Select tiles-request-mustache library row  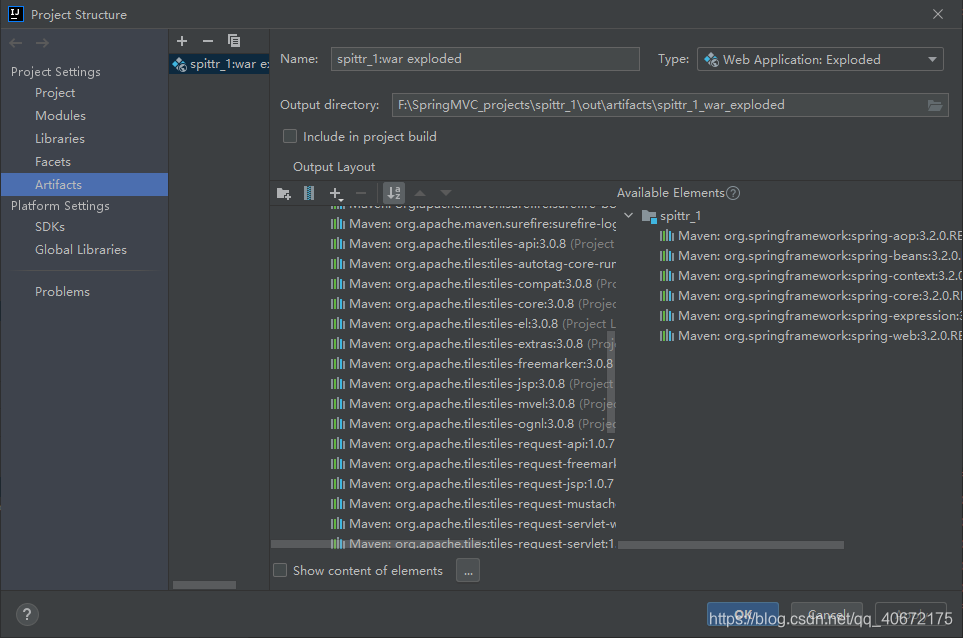pos(473,504)
